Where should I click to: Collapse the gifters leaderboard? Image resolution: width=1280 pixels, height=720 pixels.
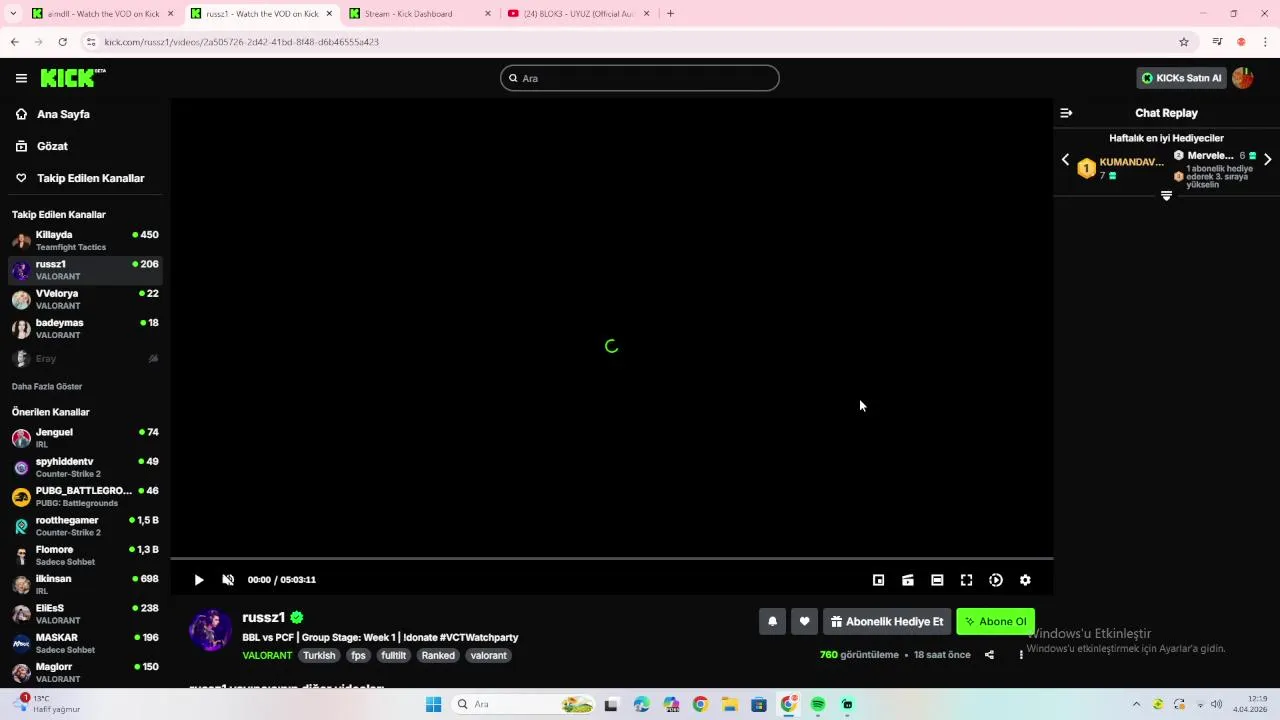(1166, 196)
